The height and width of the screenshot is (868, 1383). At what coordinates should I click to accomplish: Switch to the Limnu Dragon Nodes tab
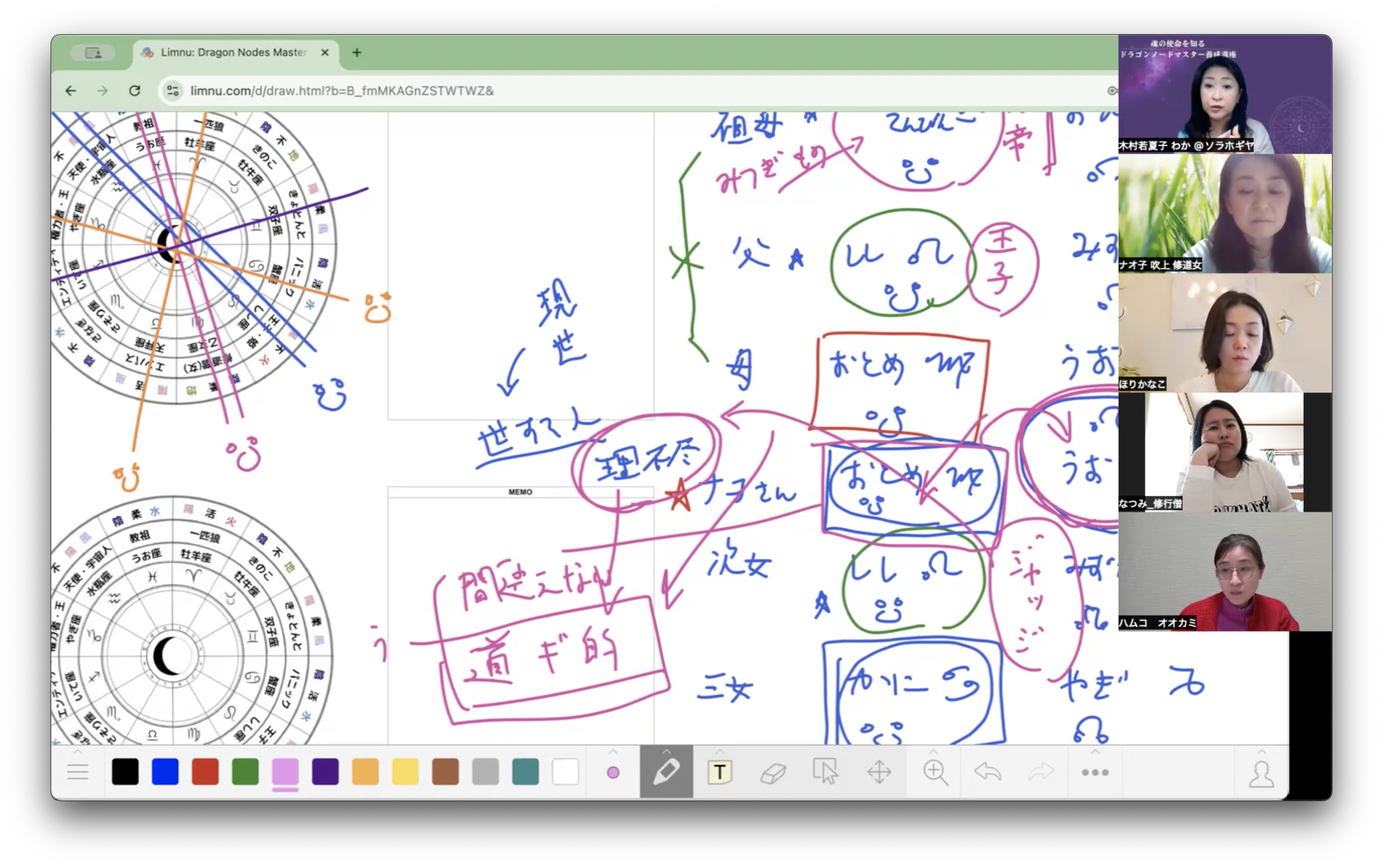[232, 52]
